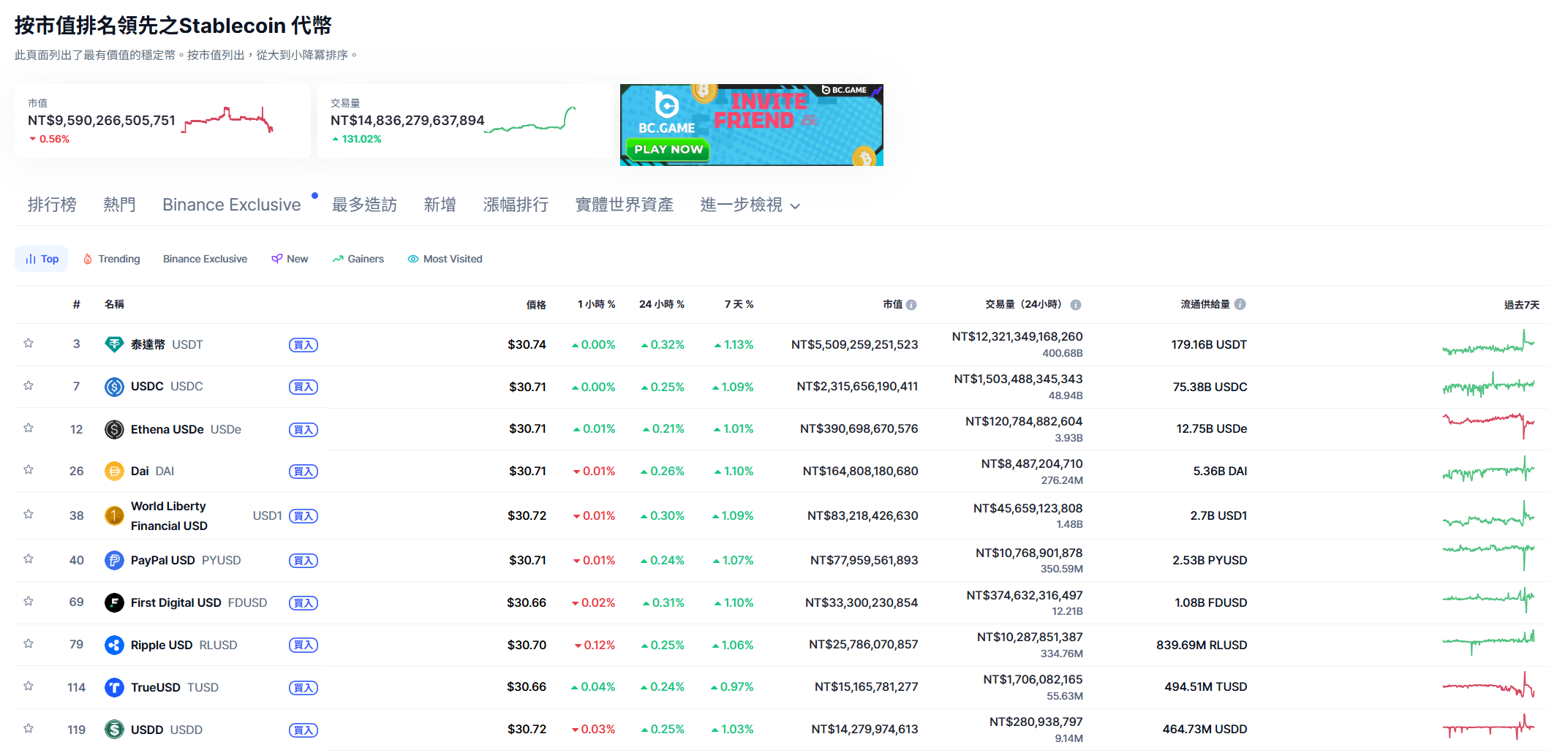Click the USDC coin logo icon

tap(114, 387)
